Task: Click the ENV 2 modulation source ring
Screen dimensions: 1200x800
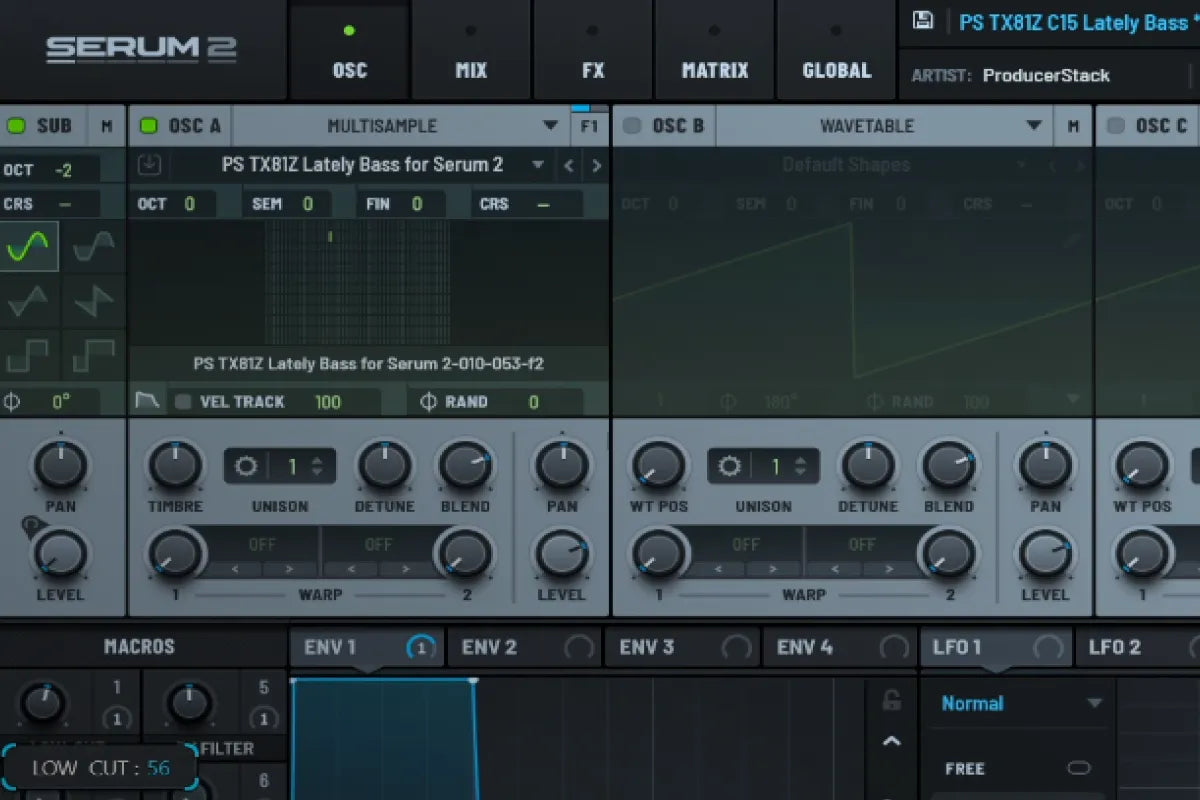Action: (x=579, y=648)
